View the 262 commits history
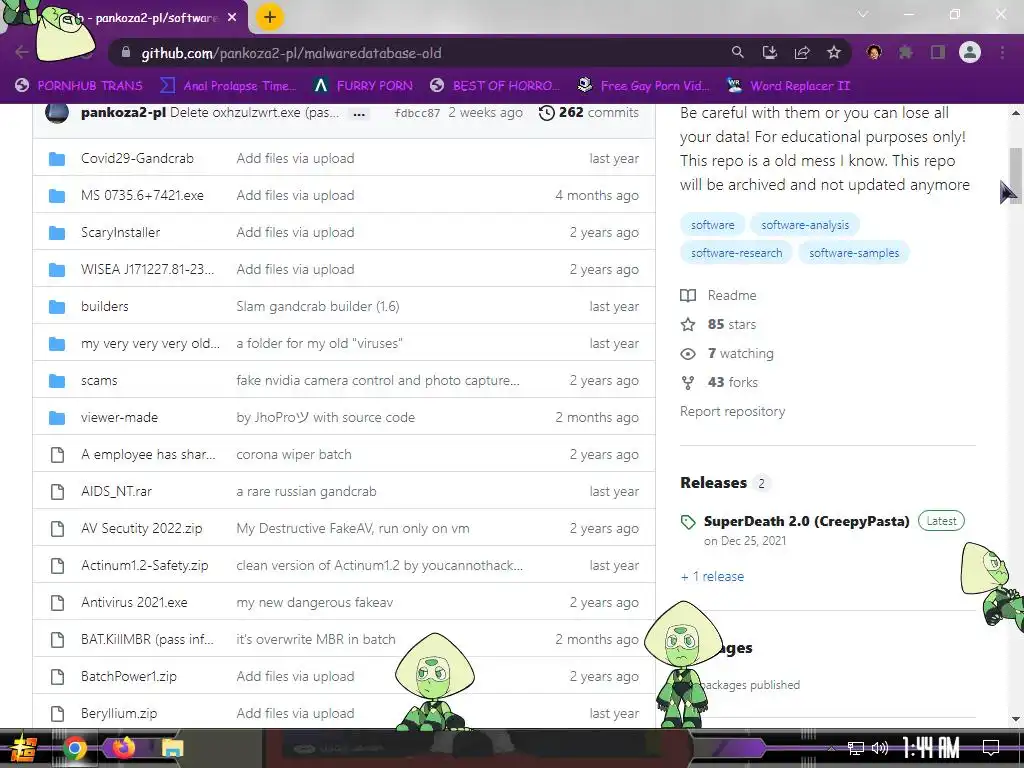 (x=588, y=112)
